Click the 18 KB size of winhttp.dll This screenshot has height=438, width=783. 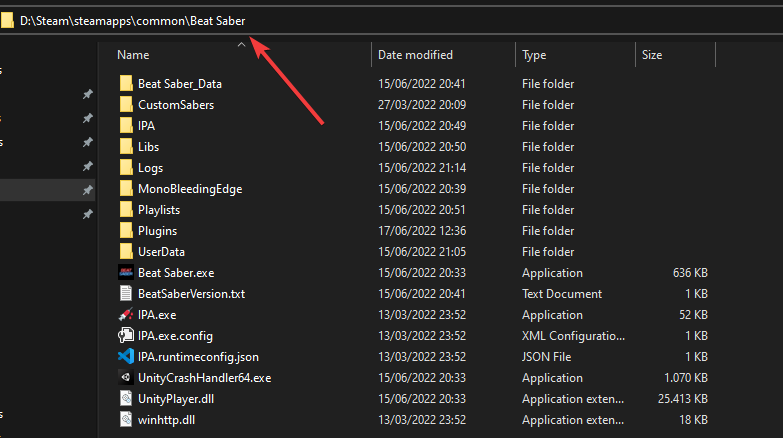point(693,420)
